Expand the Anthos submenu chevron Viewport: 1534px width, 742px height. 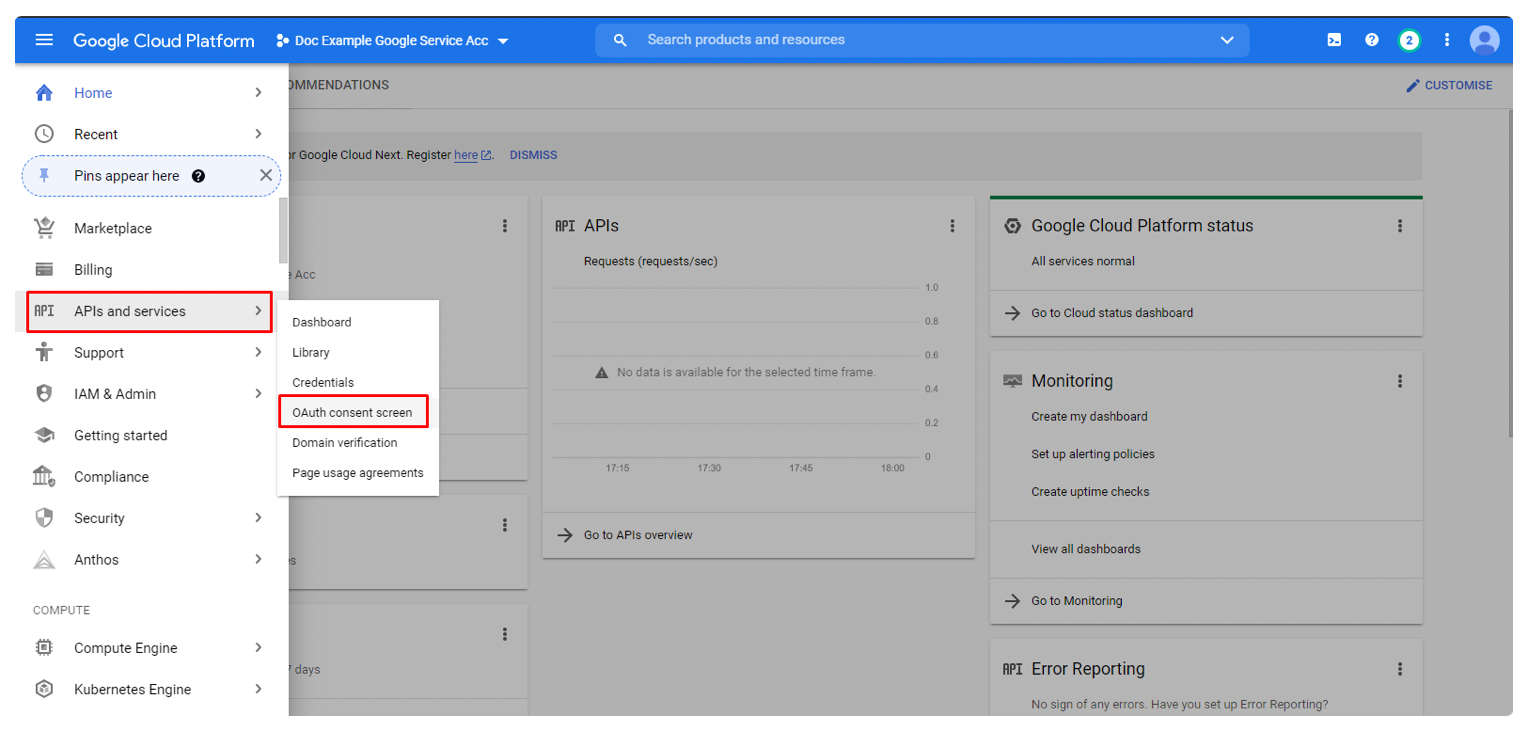coord(258,560)
